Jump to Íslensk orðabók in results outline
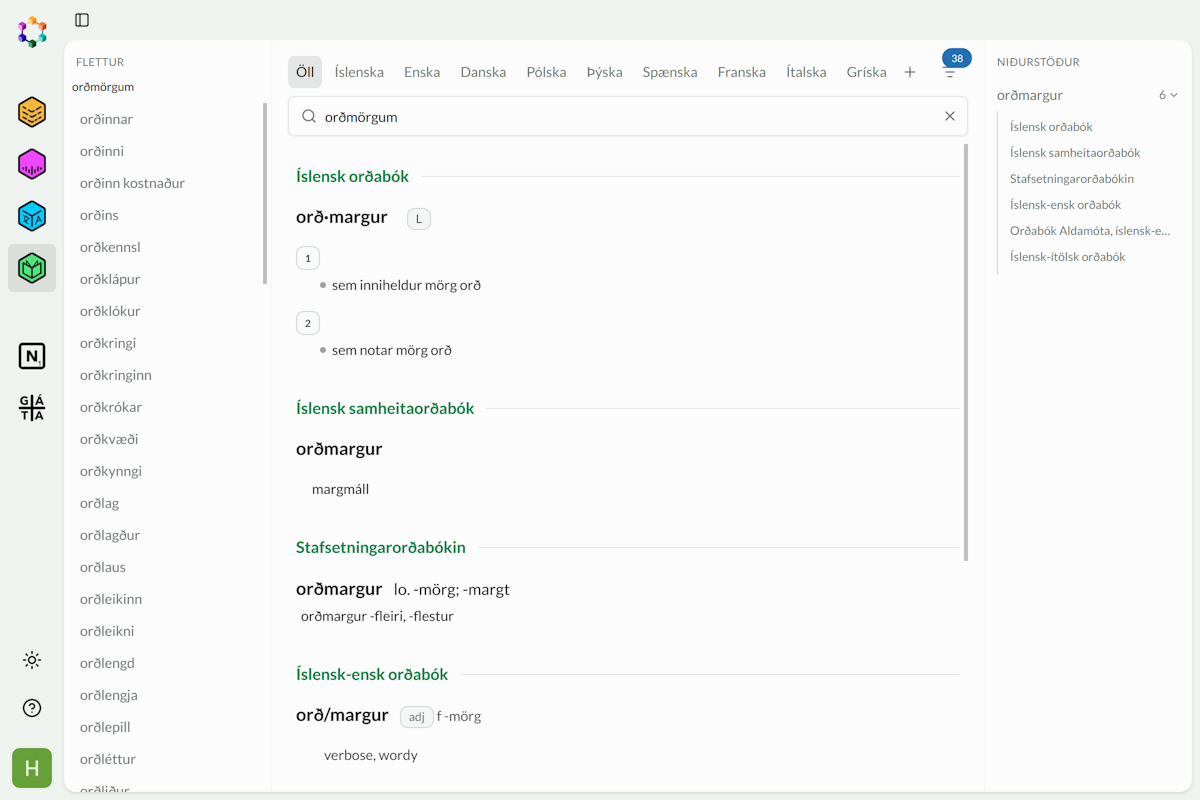Image resolution: width=1200 pixels, height=800 pixels. click(x=1051, y=127)
